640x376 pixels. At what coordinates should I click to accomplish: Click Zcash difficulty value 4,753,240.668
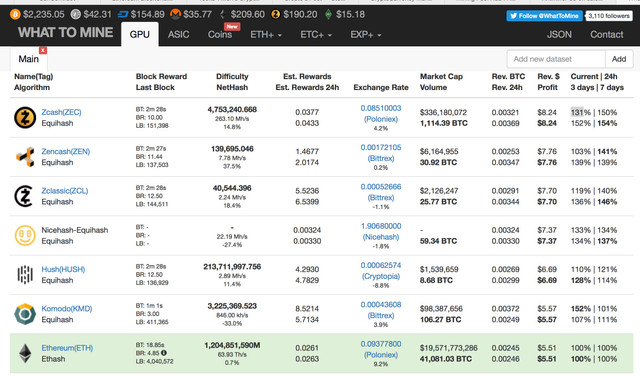(232, 109)
